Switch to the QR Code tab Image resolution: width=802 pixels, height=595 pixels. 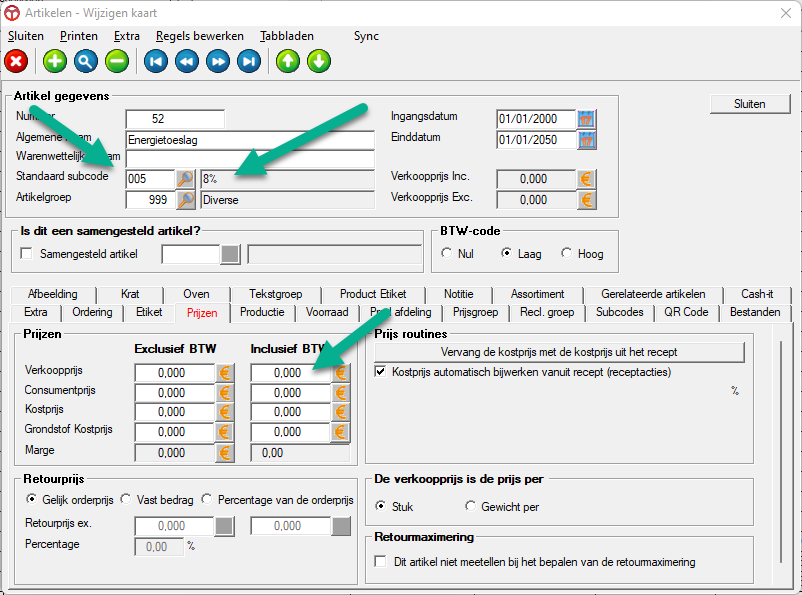686,312
